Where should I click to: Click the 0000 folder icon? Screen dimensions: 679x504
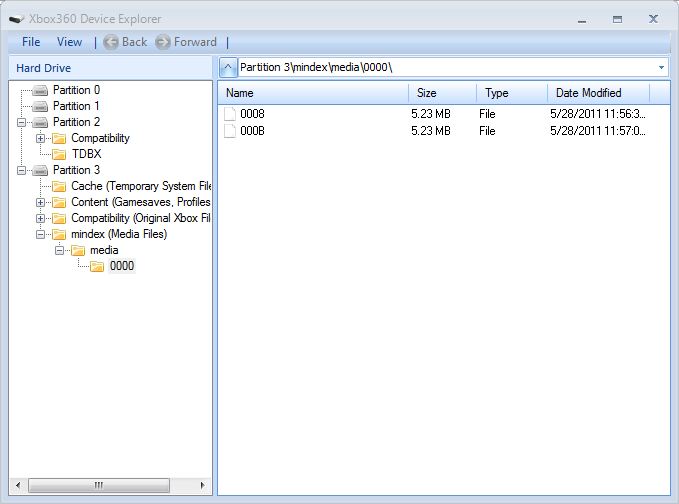(97, 266)
